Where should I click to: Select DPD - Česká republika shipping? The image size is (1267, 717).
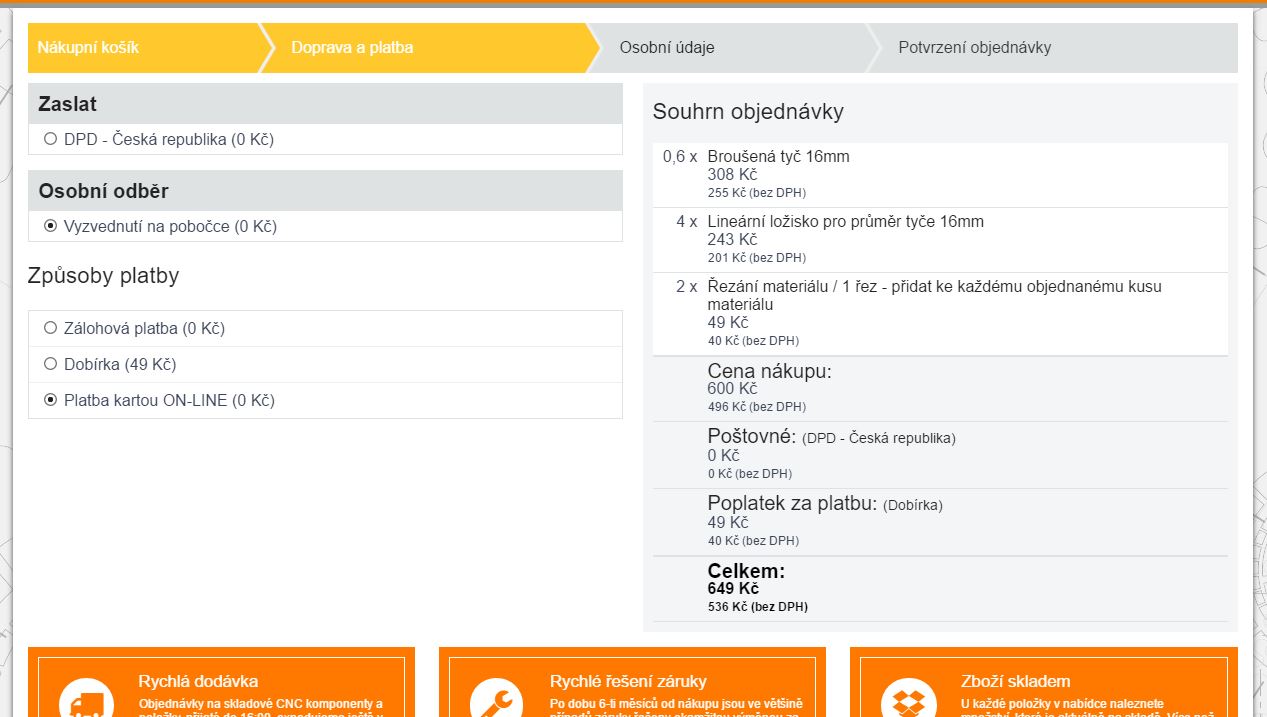[x=51, y=139]
